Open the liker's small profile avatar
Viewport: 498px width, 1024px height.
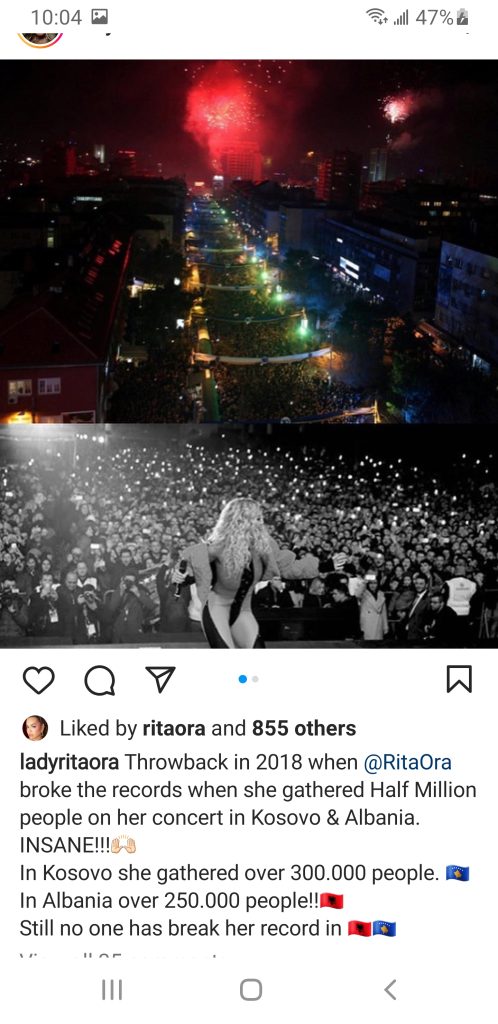pos(35,728)
